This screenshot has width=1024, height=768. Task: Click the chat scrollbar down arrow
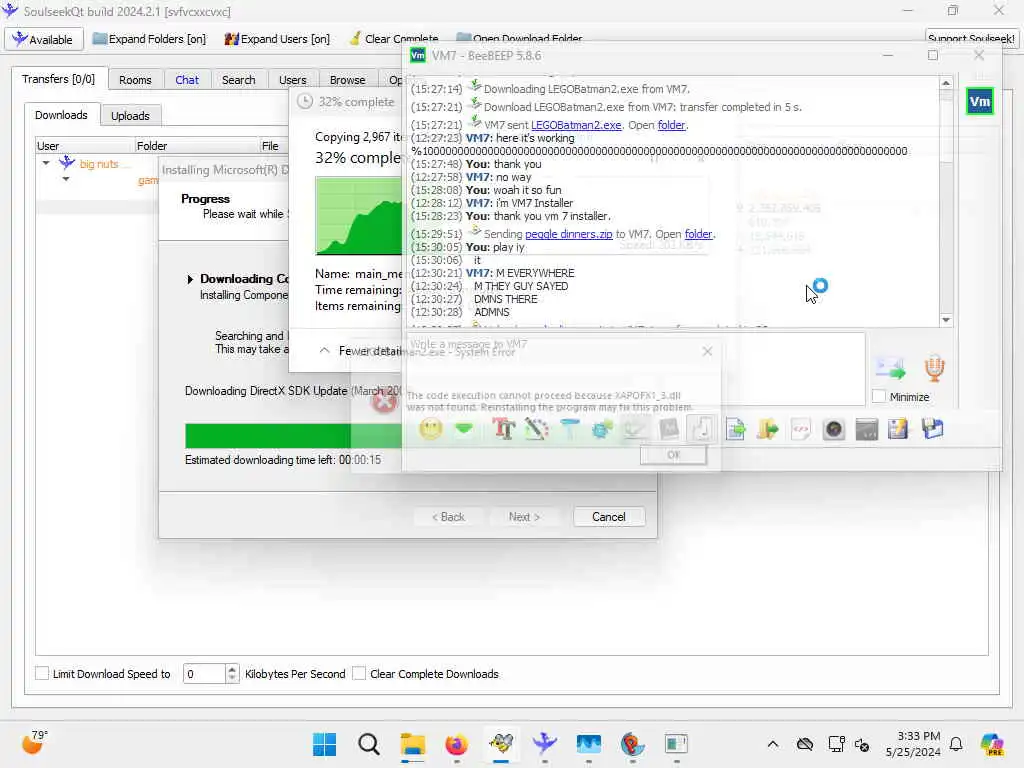coord(946,320)
